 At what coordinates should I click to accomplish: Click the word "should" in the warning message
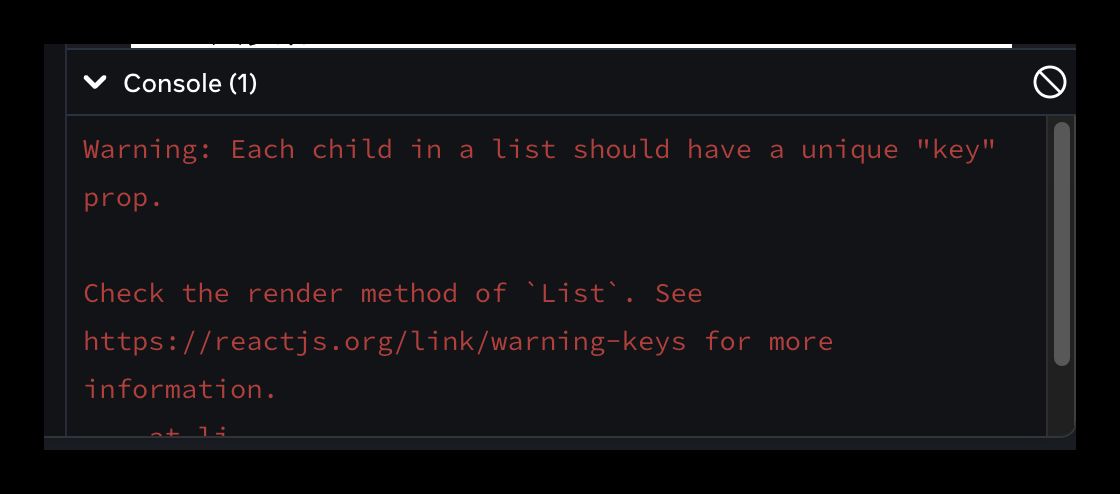pos(621,150)
